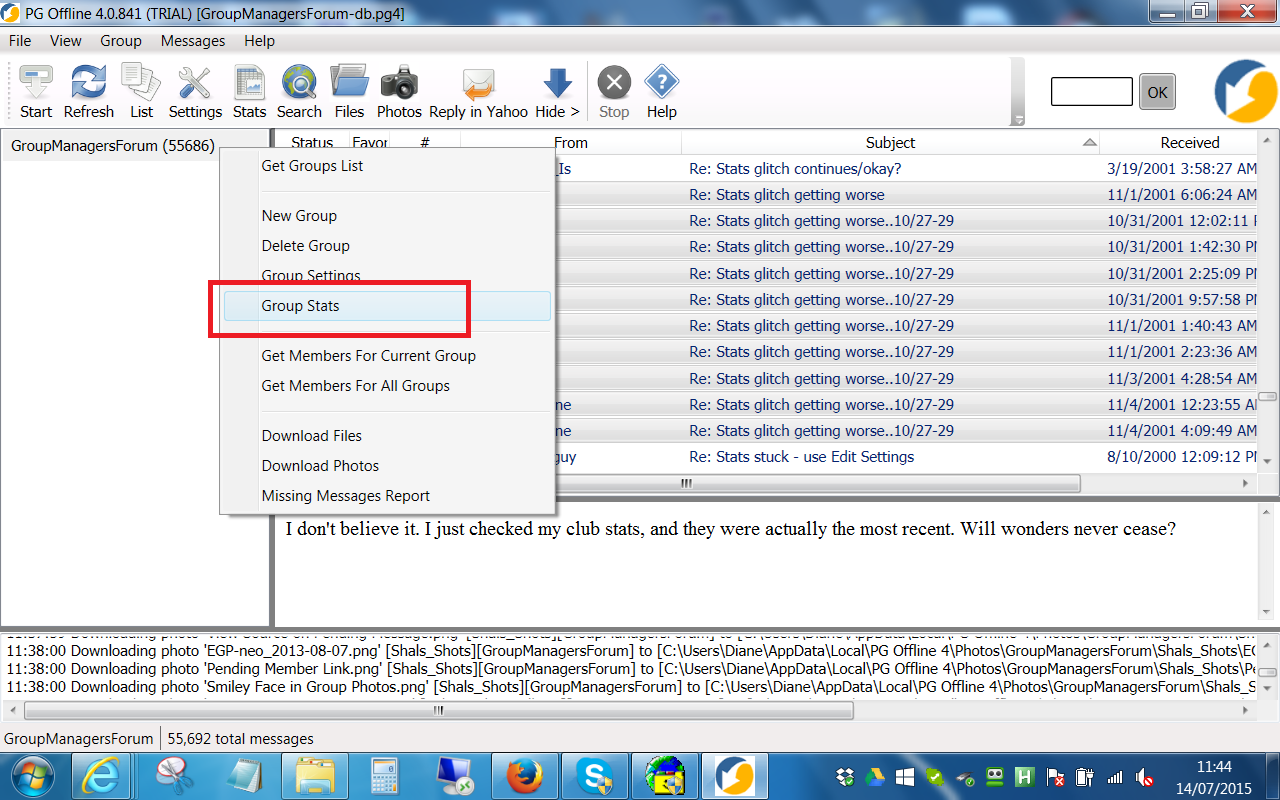This screenshot has height=800, width=1280.
Task: Open Internet Explorer from taskbar
Action: pyautogui.click(x=101, y=776)
